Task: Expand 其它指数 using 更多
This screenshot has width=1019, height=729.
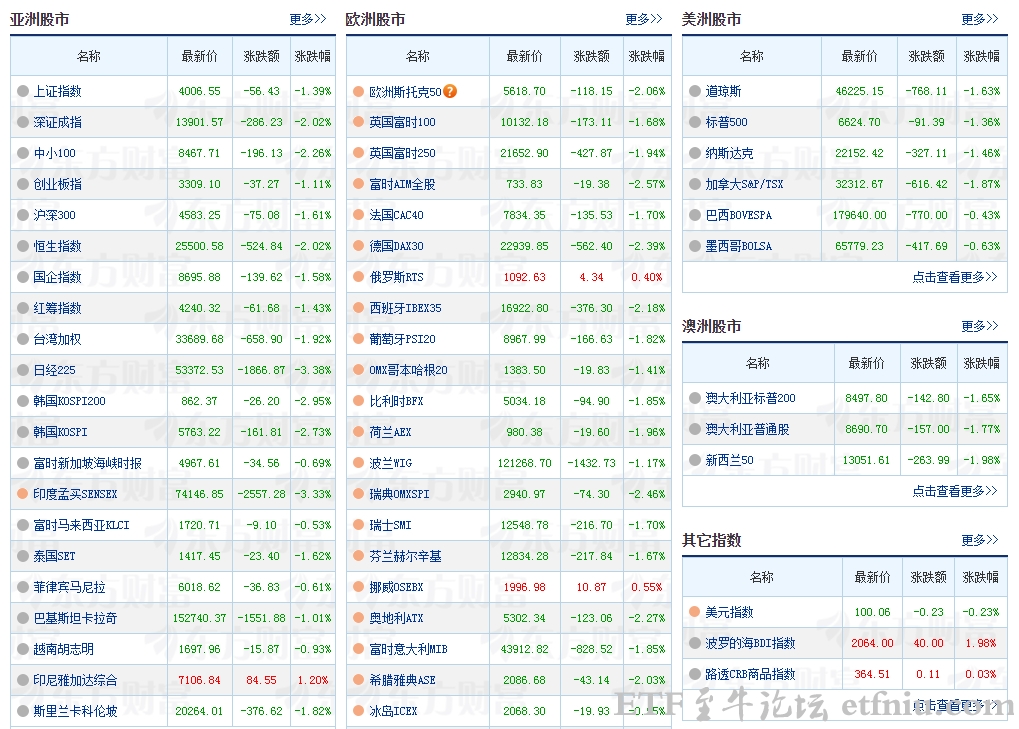Action: (x=979, y=539)
